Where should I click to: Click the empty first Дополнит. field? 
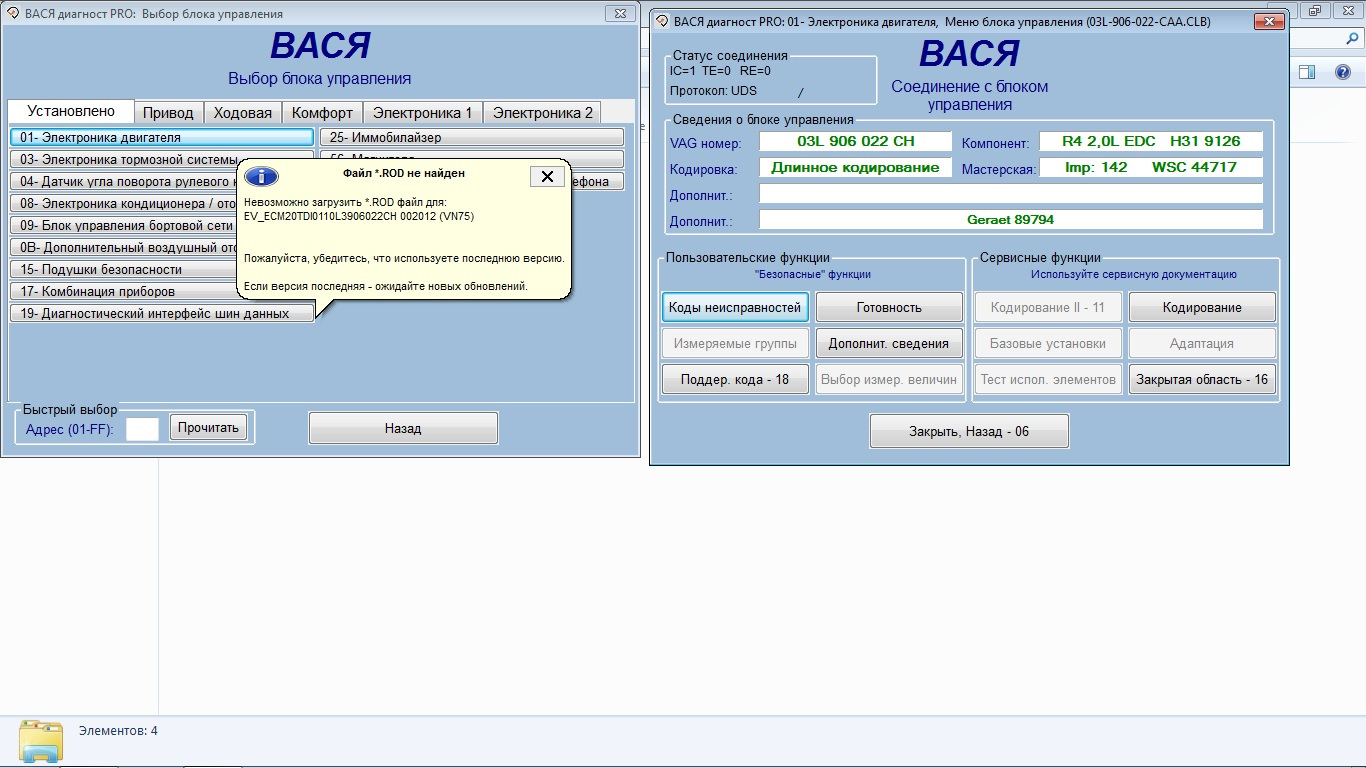1011,193
